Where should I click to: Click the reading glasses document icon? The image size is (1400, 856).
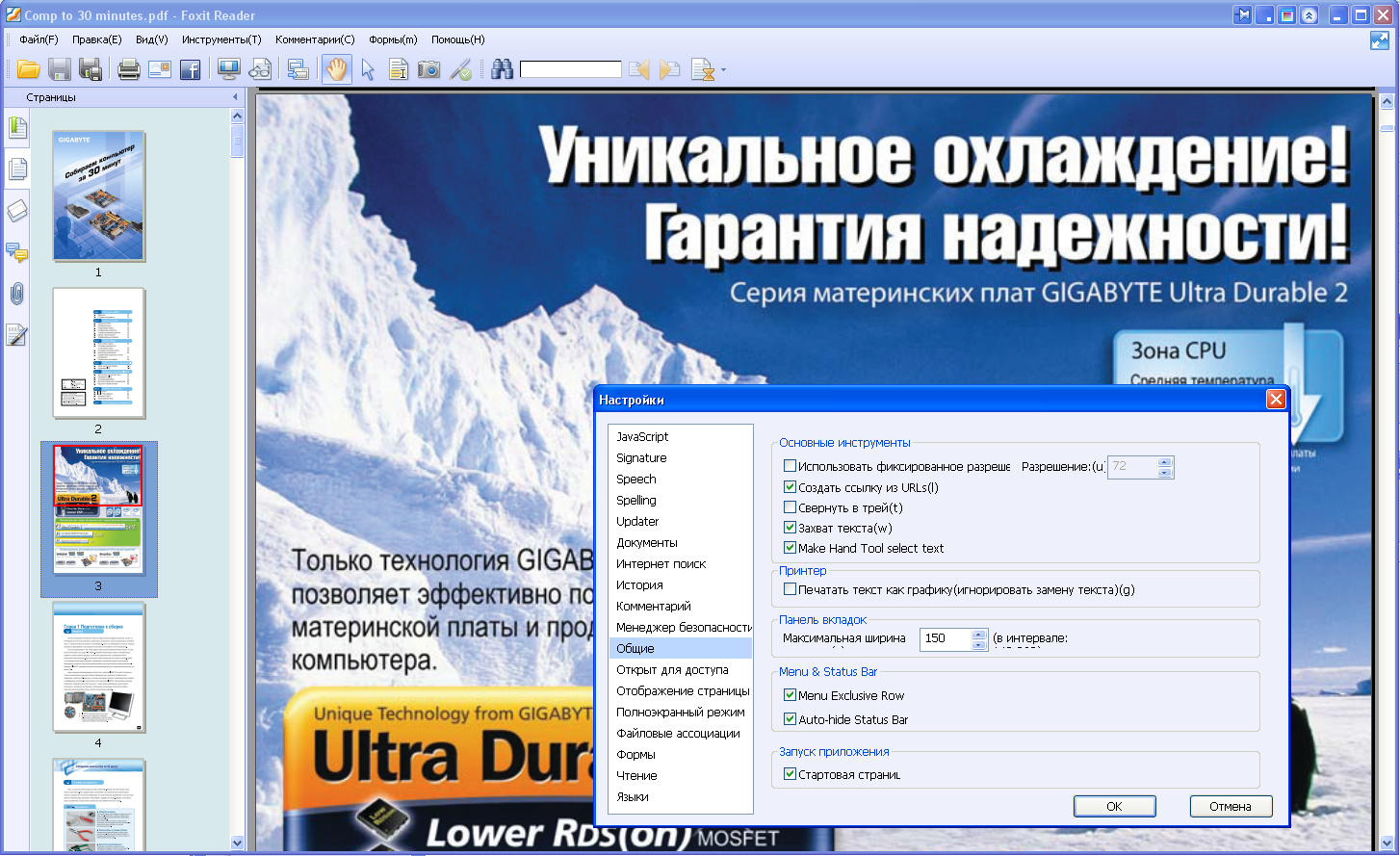260,69
